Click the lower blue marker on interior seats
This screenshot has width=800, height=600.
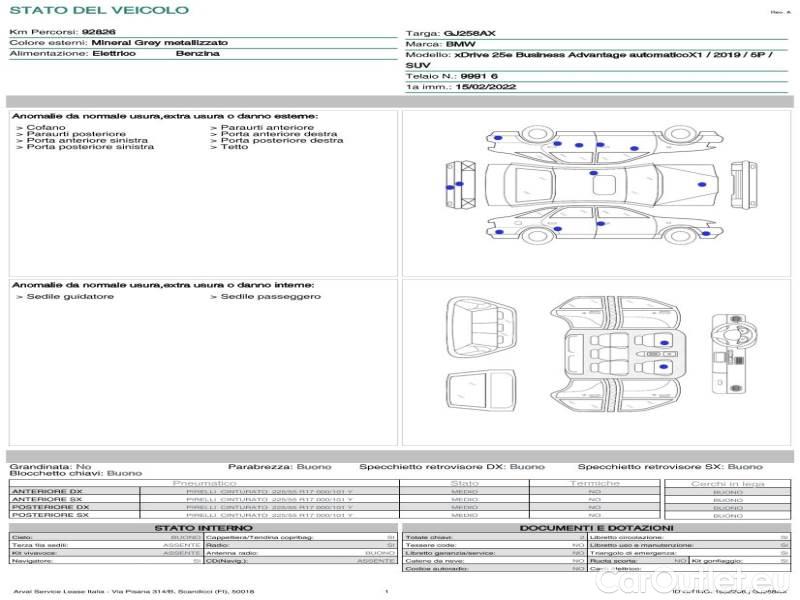pyautogui.click(x=663, y=368)
